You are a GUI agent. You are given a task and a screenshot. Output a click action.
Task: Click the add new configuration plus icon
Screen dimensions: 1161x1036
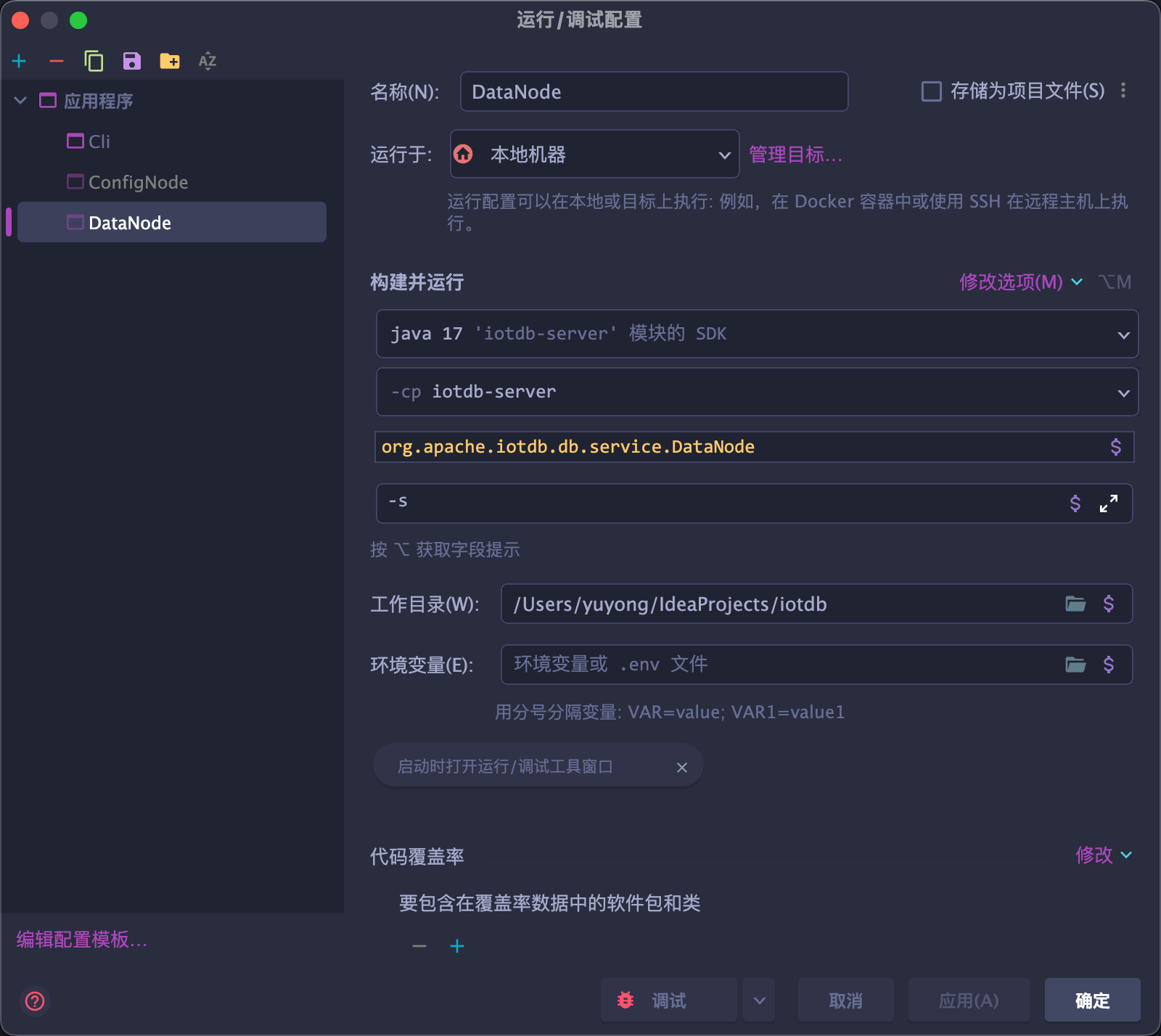20,61
